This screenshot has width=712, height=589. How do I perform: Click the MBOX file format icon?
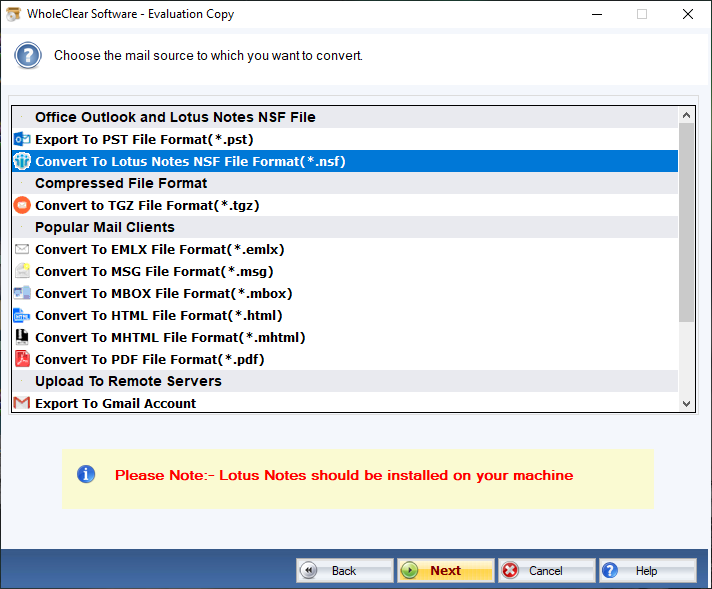pyautogui.click(x=22, y=293)
